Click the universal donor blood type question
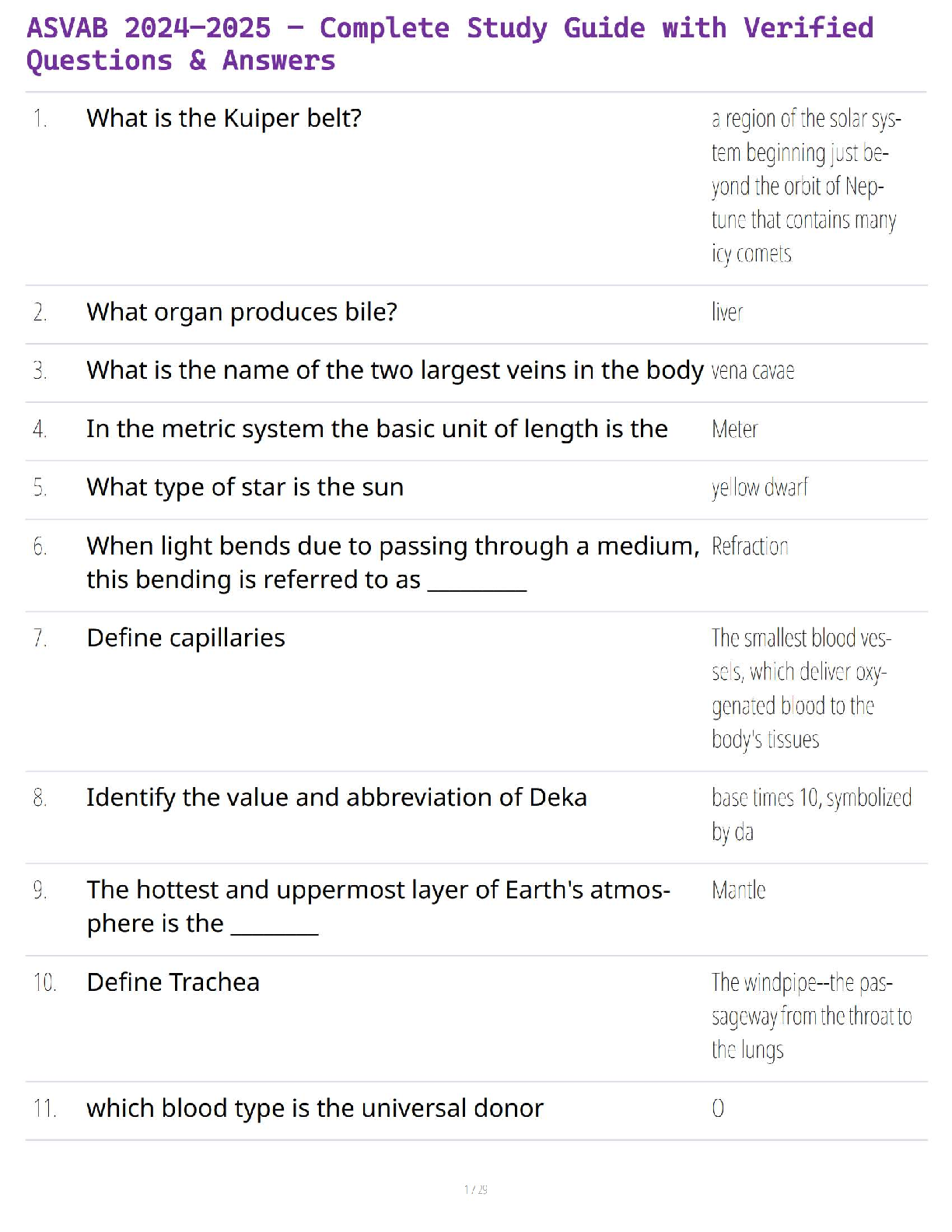952x1232 pixels. [x=314, y=1108]
